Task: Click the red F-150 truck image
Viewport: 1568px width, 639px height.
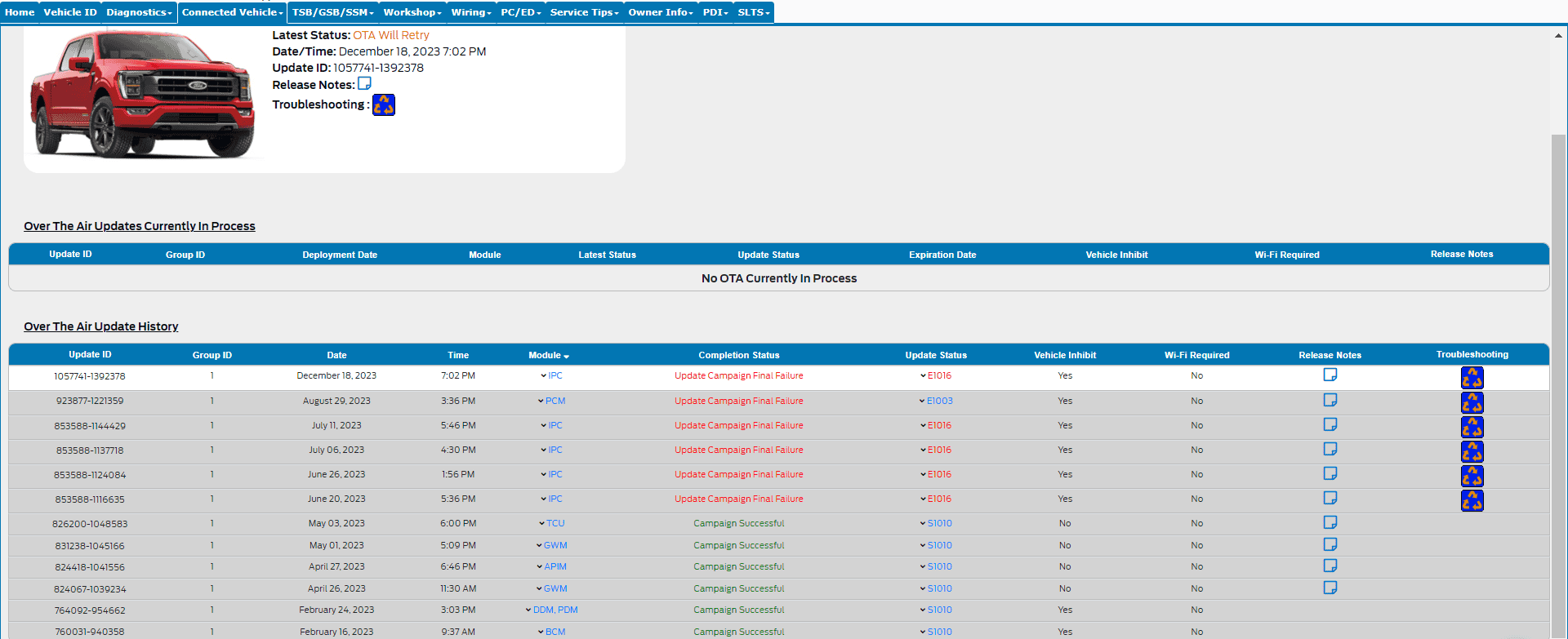Action: pos(143,94)
